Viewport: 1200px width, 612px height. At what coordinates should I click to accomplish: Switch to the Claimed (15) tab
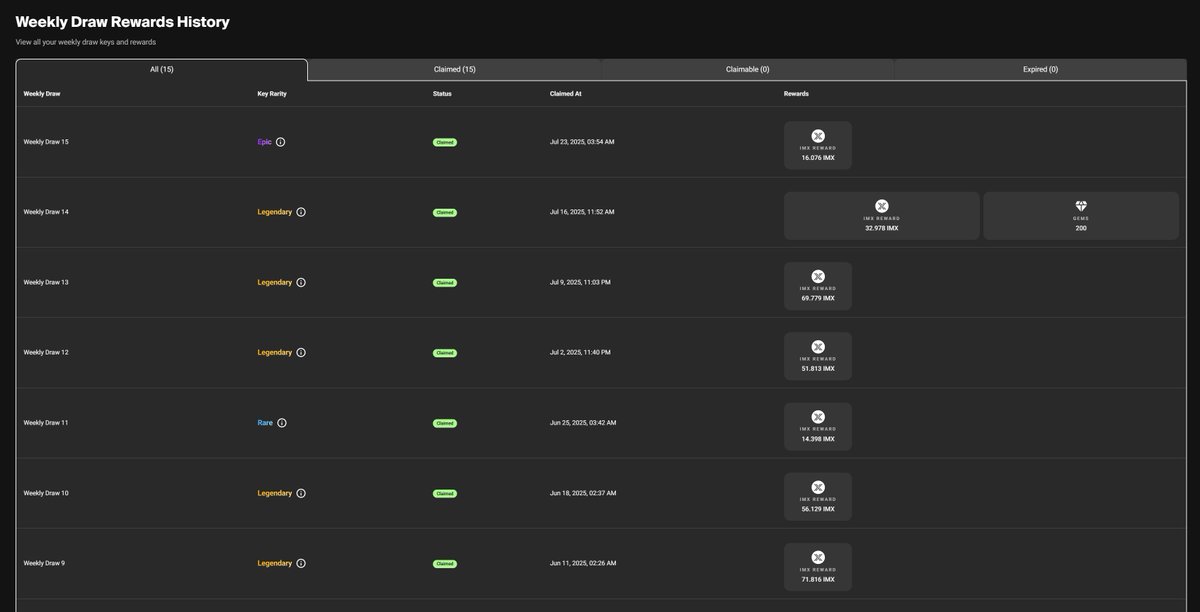[x=455, y=69]
